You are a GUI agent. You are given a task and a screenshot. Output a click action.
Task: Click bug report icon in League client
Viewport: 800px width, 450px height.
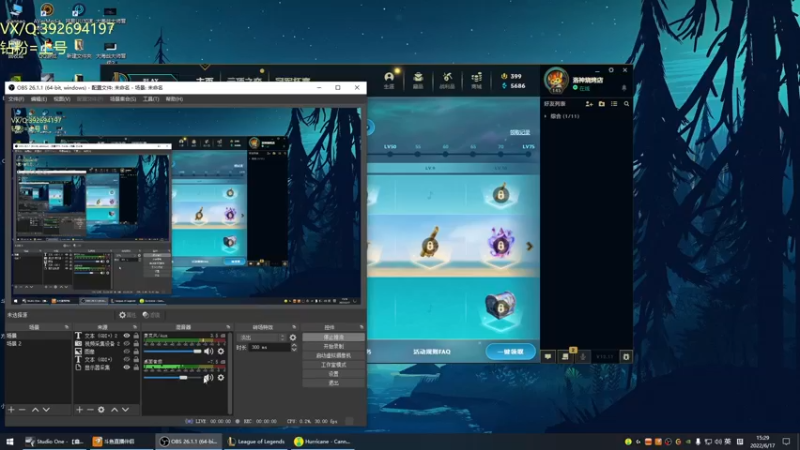pyautogui.click(x=626, y=357)
